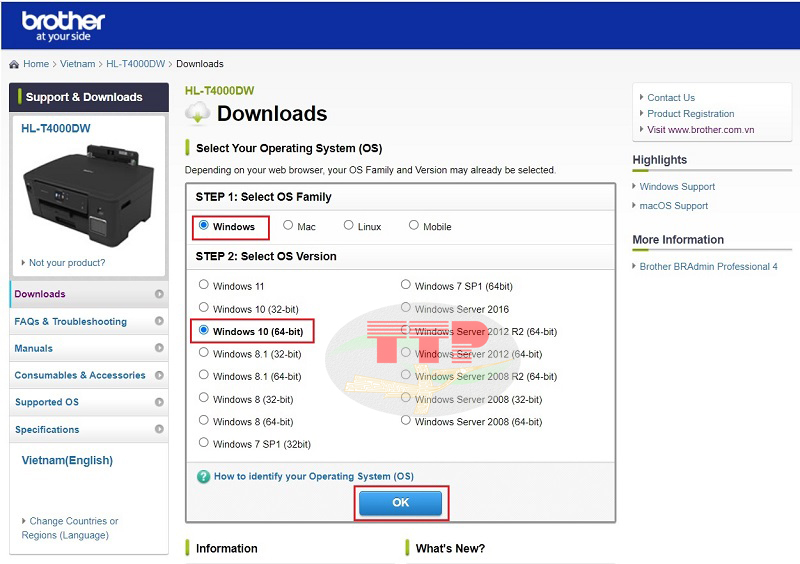Click the HL-T4000DW sidebar product title

tap(56, 129)
